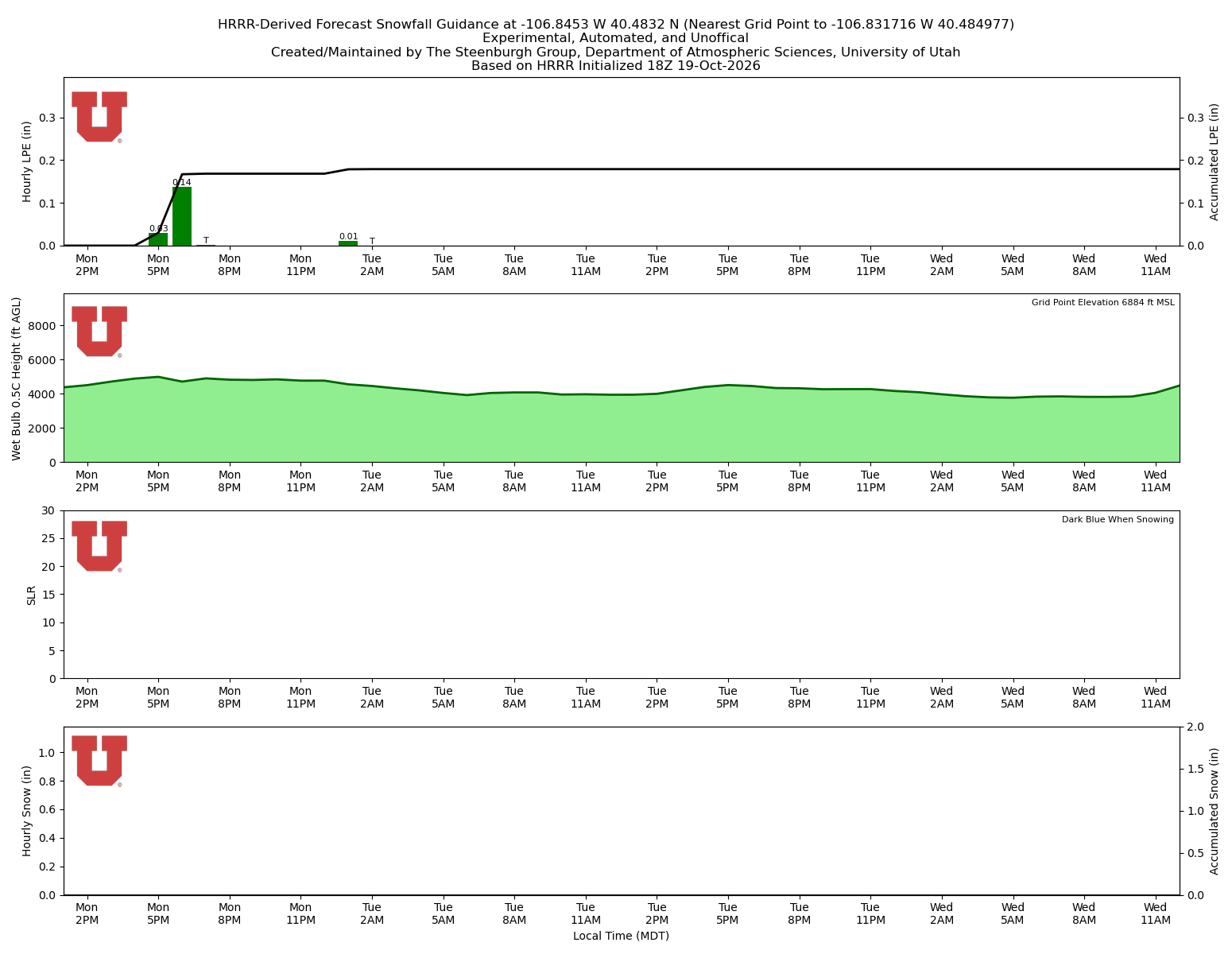Viewport: 1232px width, 954px height.
Task: Click the 'Dark Blue When Snowing' note
Action: click(1118, 519)
